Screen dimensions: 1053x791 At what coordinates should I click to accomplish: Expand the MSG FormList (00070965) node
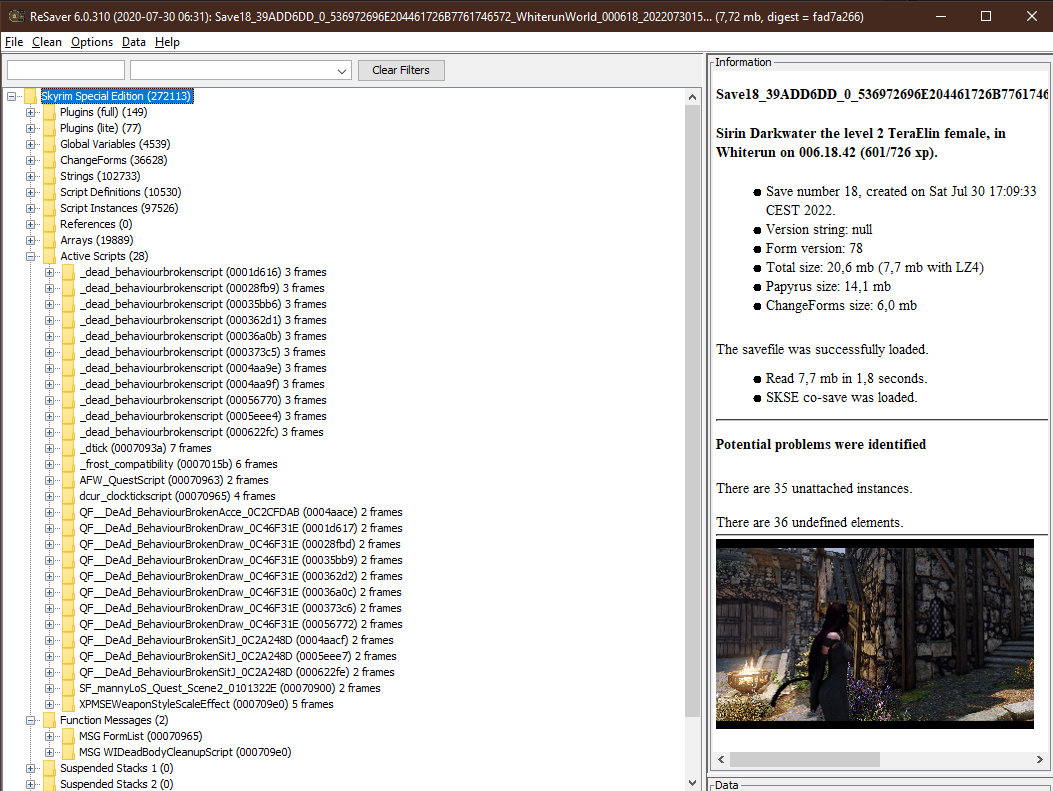coord(49,736)
